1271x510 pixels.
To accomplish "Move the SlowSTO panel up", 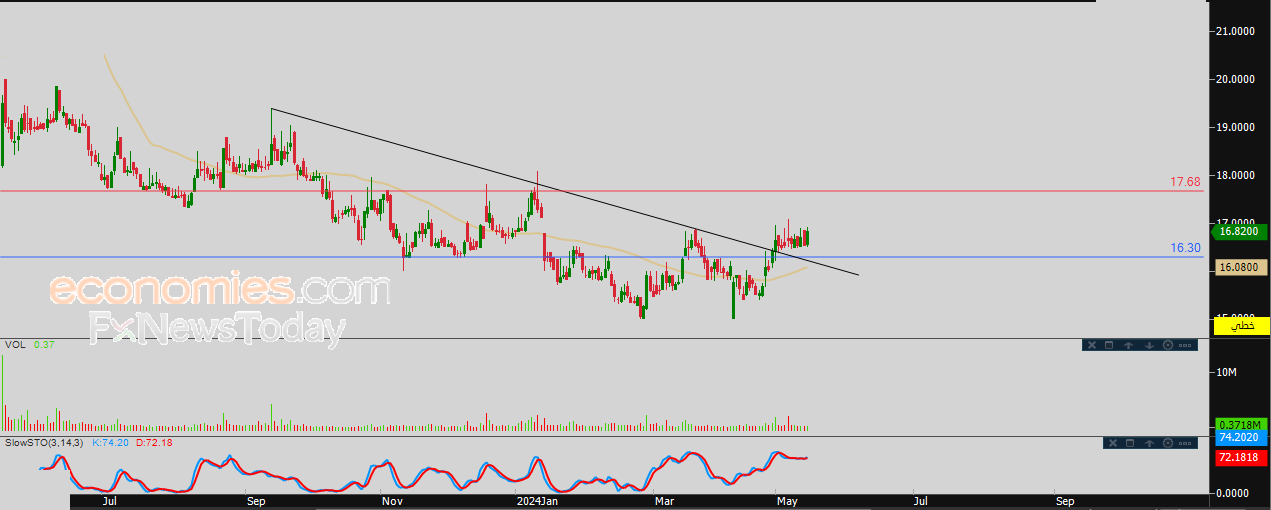I will (1149, 443).
